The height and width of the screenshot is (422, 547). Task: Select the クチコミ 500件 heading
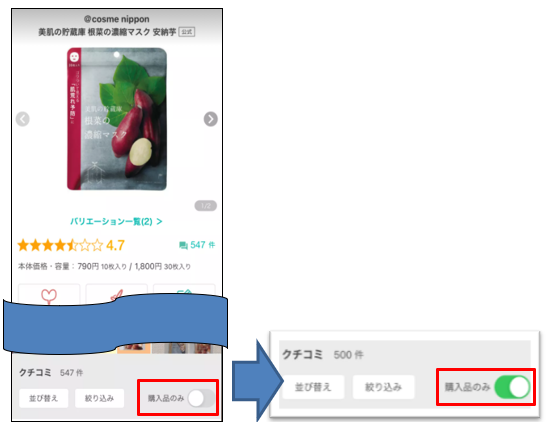(323, 355)
